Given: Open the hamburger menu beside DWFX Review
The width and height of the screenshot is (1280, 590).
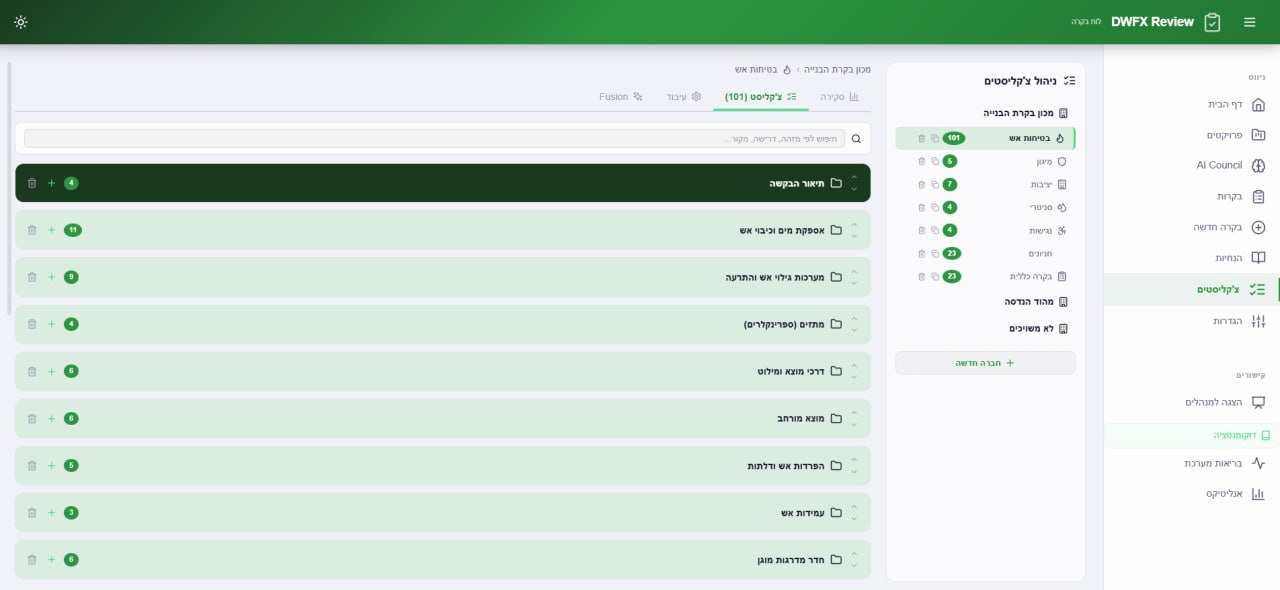Looking at the screenshot, I should click(1249, 22).
